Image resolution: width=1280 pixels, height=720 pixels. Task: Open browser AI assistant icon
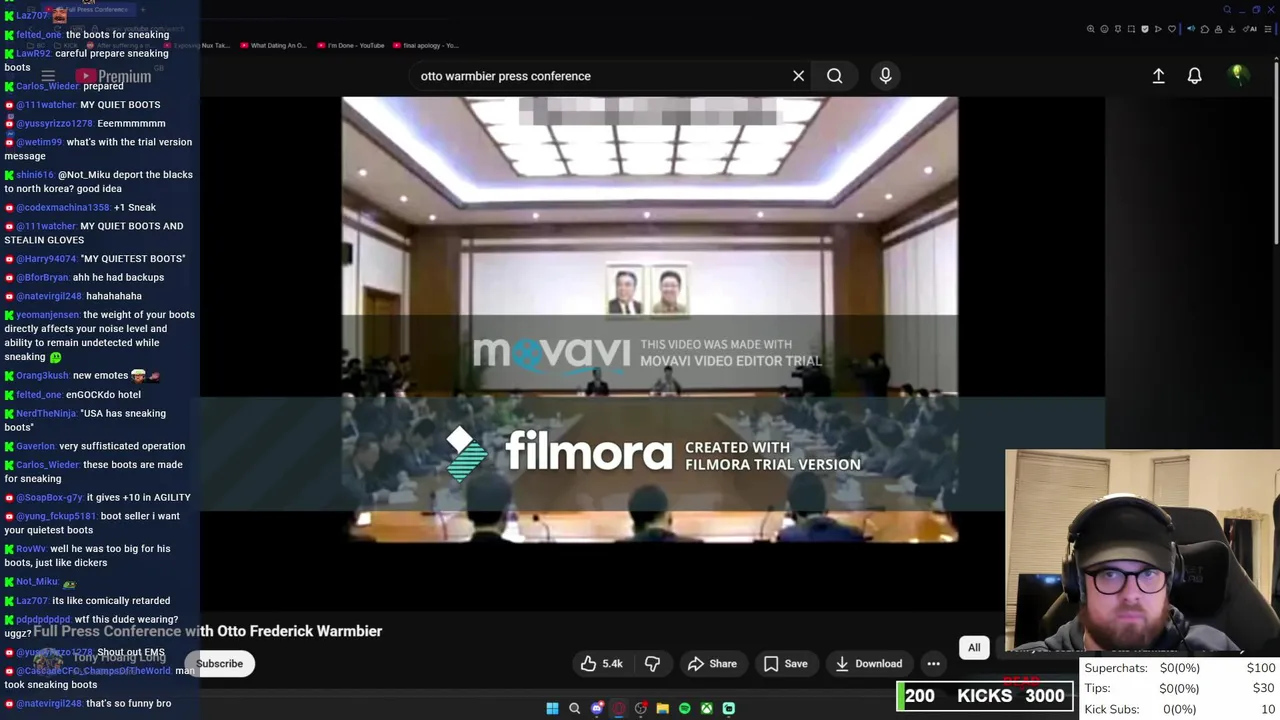pos(1249,29)
